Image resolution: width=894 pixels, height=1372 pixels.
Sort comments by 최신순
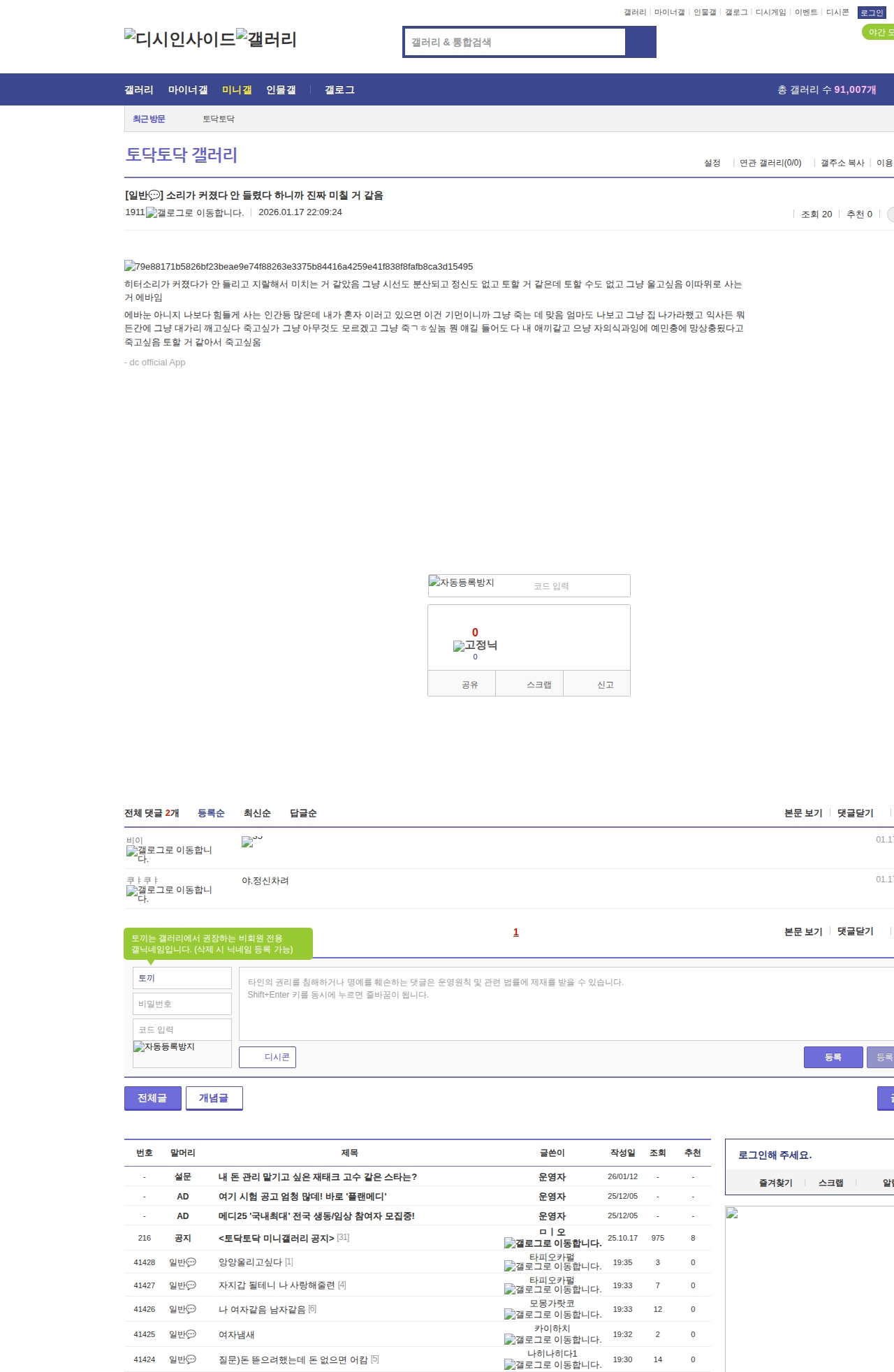[x=257, y=813]
